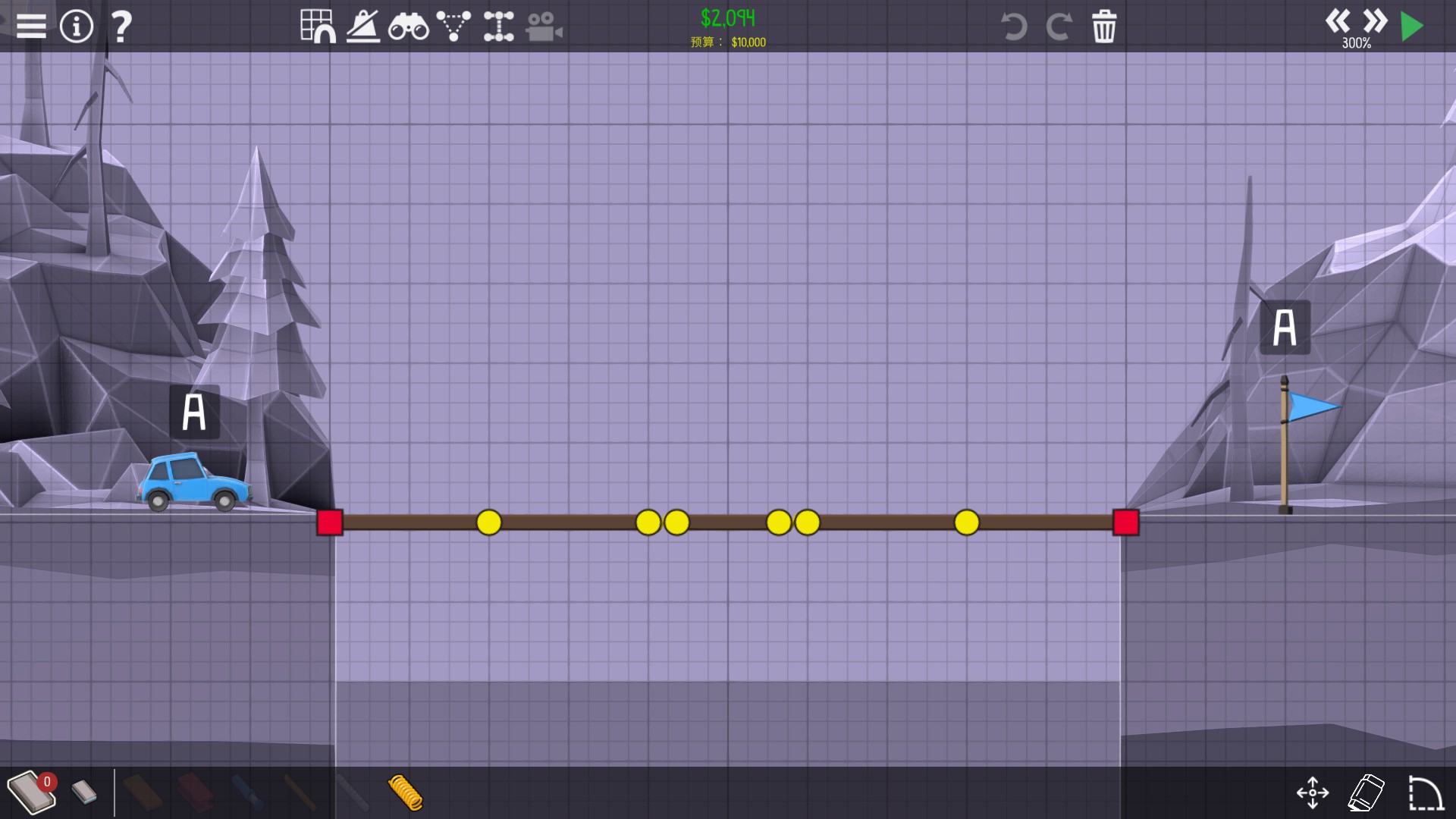The image size is (1456, 819).
Task: Click the video camera icon
Action: [x=544, y=27]
